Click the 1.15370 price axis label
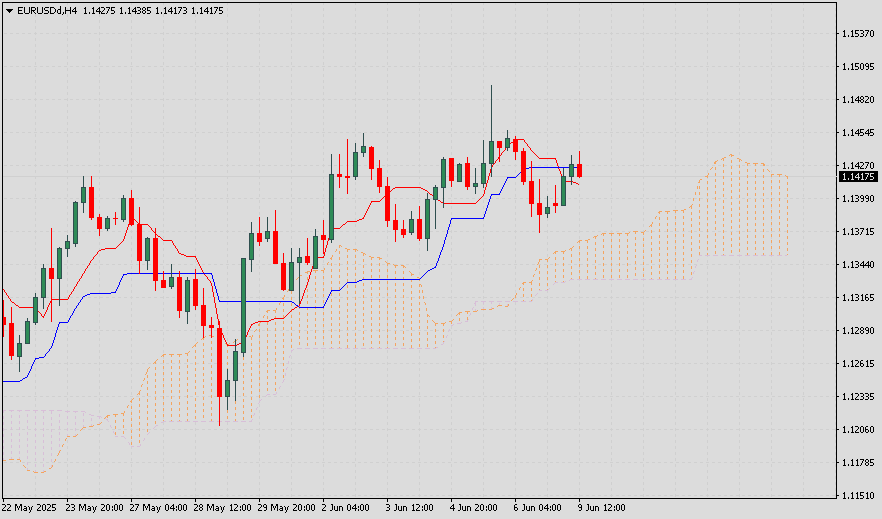 858,34
